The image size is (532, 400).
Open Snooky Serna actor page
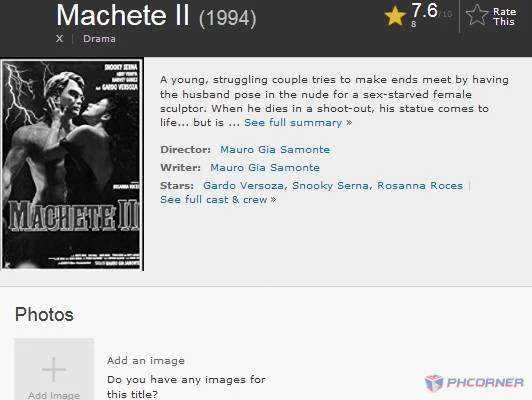330,186
